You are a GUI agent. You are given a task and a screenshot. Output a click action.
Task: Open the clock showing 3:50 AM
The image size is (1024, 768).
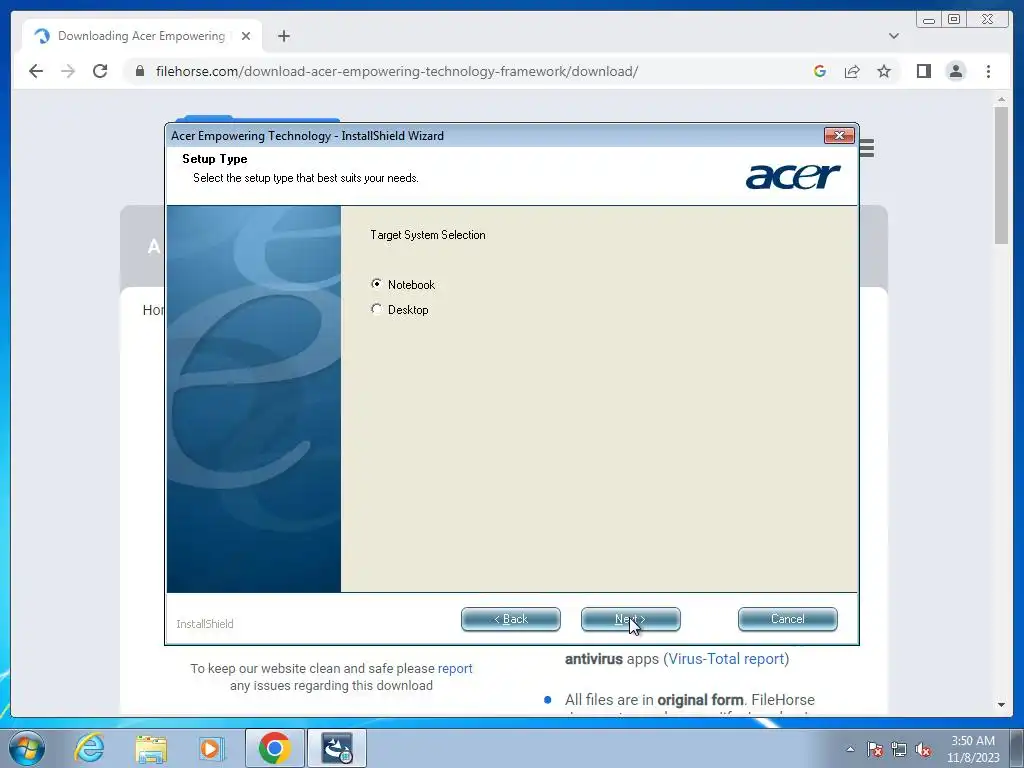click(973, 749)
